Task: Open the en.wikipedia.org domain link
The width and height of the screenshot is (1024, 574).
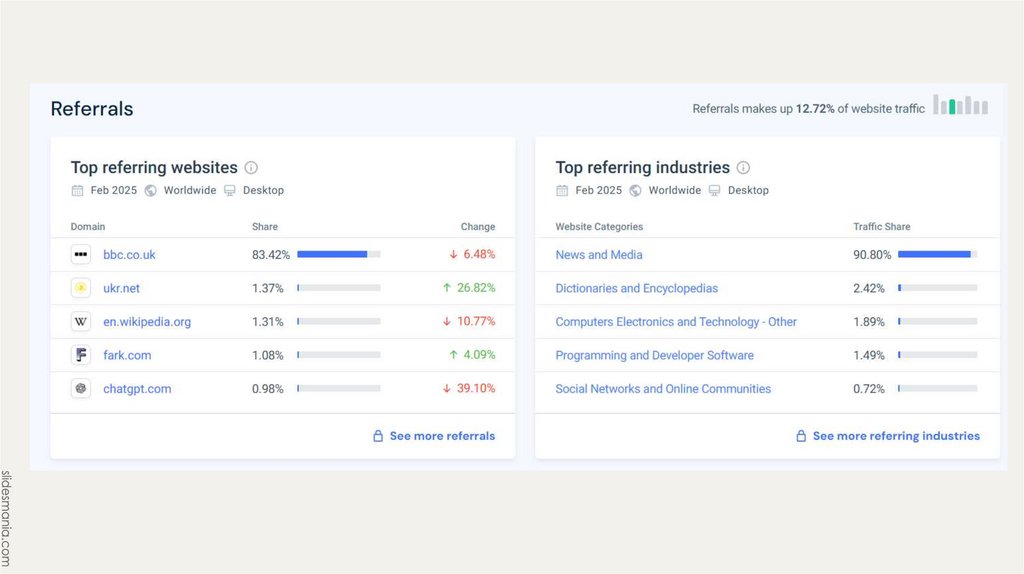Action: 147,322
